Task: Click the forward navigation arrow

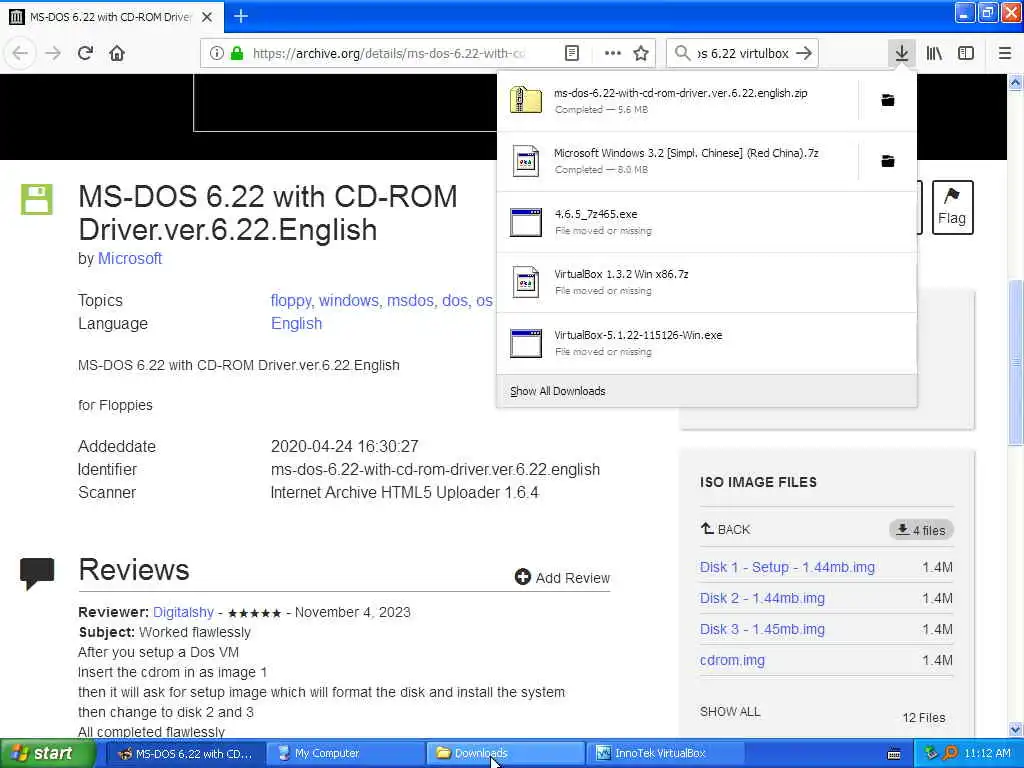Action: [x=53, y=53]
